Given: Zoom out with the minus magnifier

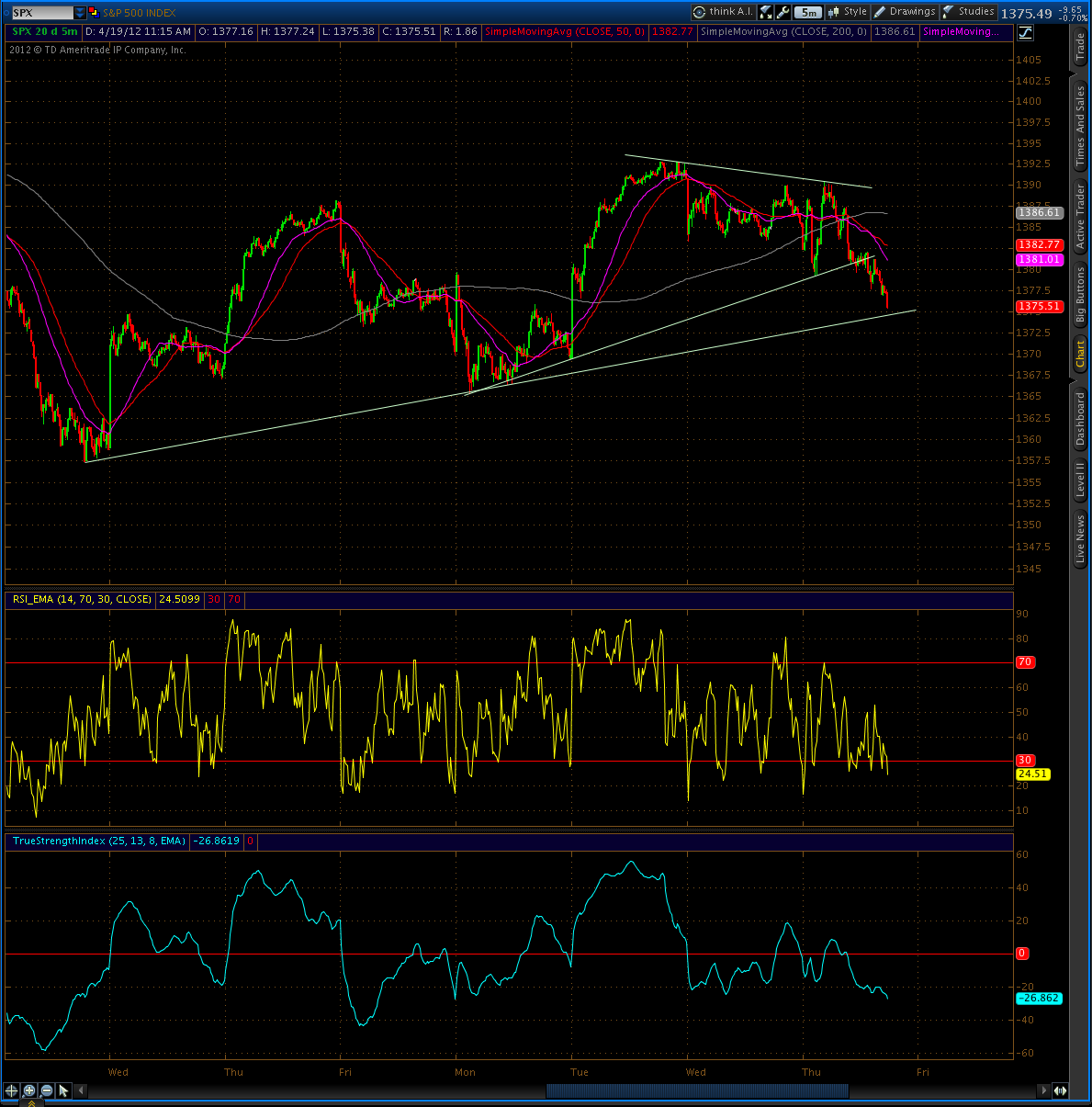Looking at the screenshot, I should 47,1090.
